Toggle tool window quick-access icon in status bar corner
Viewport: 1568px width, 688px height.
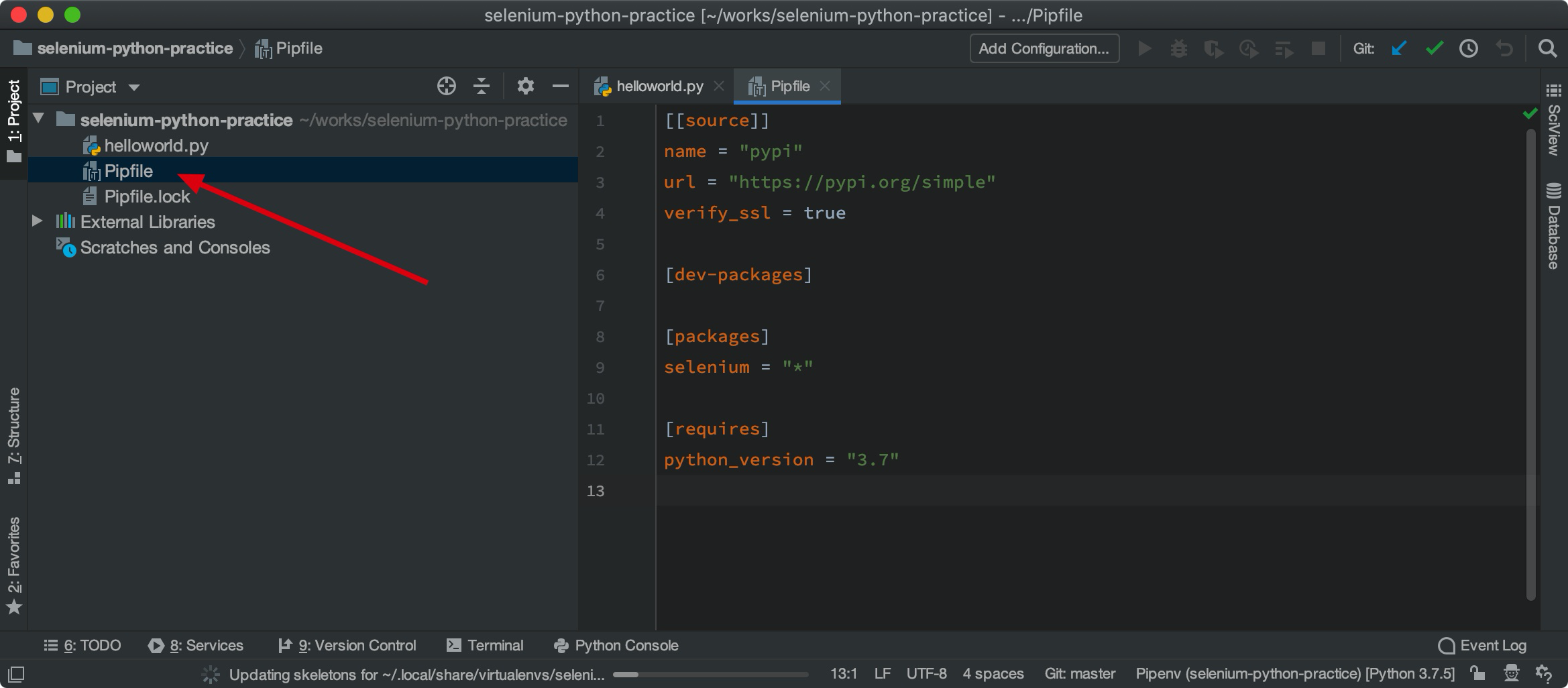coord(16,673)
